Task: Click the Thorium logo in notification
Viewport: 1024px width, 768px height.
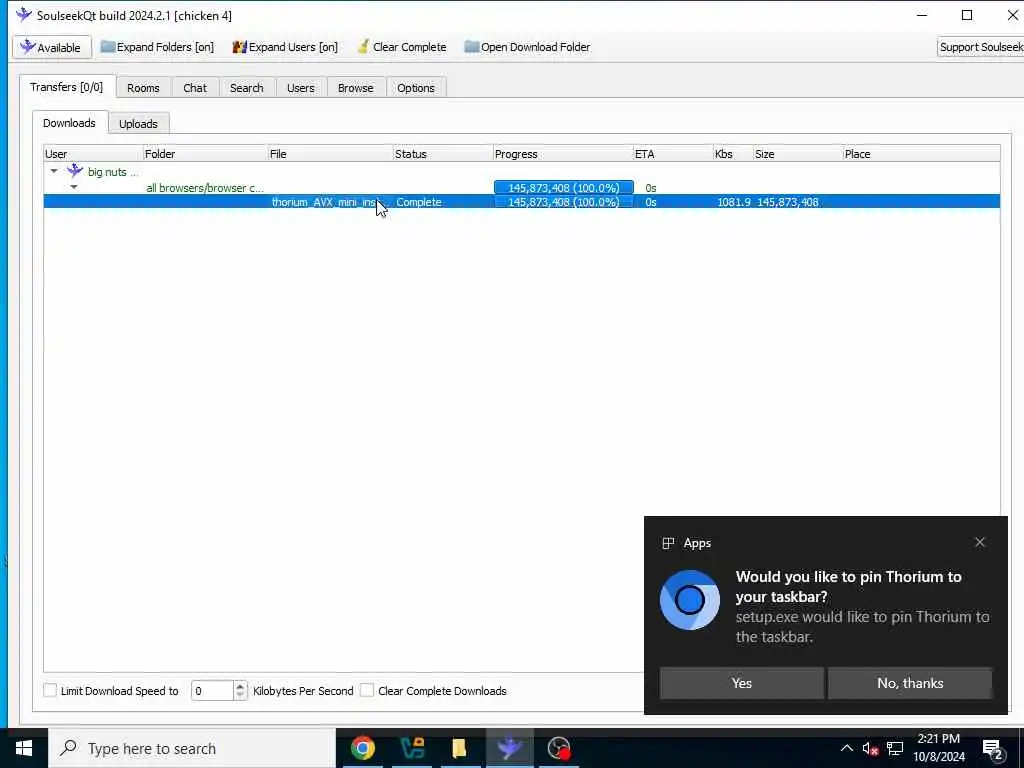Action: 690,600
